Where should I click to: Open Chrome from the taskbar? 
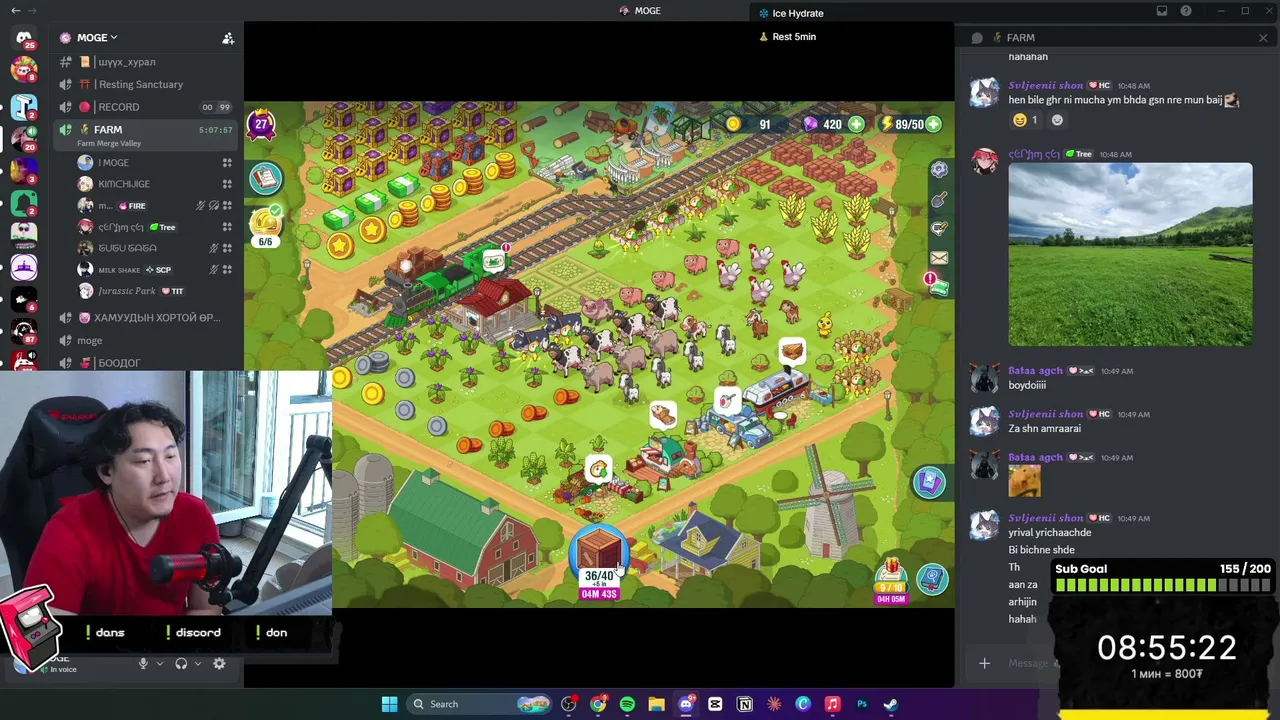[598, 704]
